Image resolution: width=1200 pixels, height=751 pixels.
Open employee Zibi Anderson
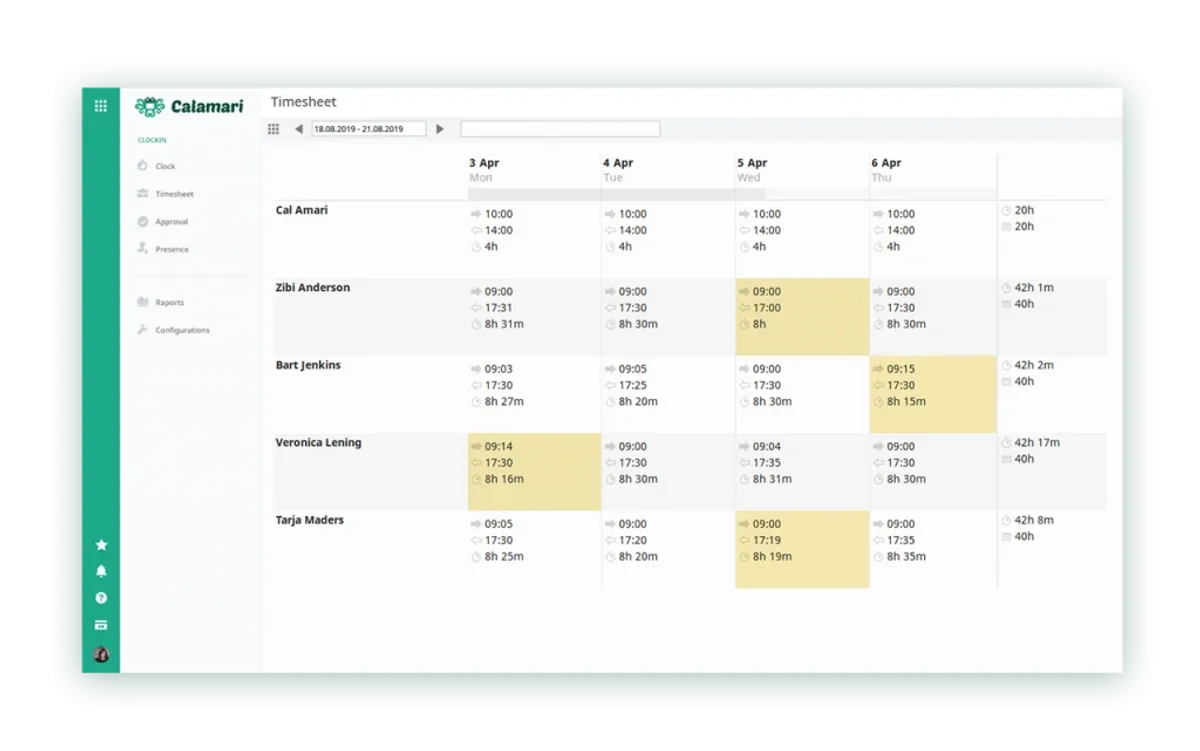coord(313,287)
